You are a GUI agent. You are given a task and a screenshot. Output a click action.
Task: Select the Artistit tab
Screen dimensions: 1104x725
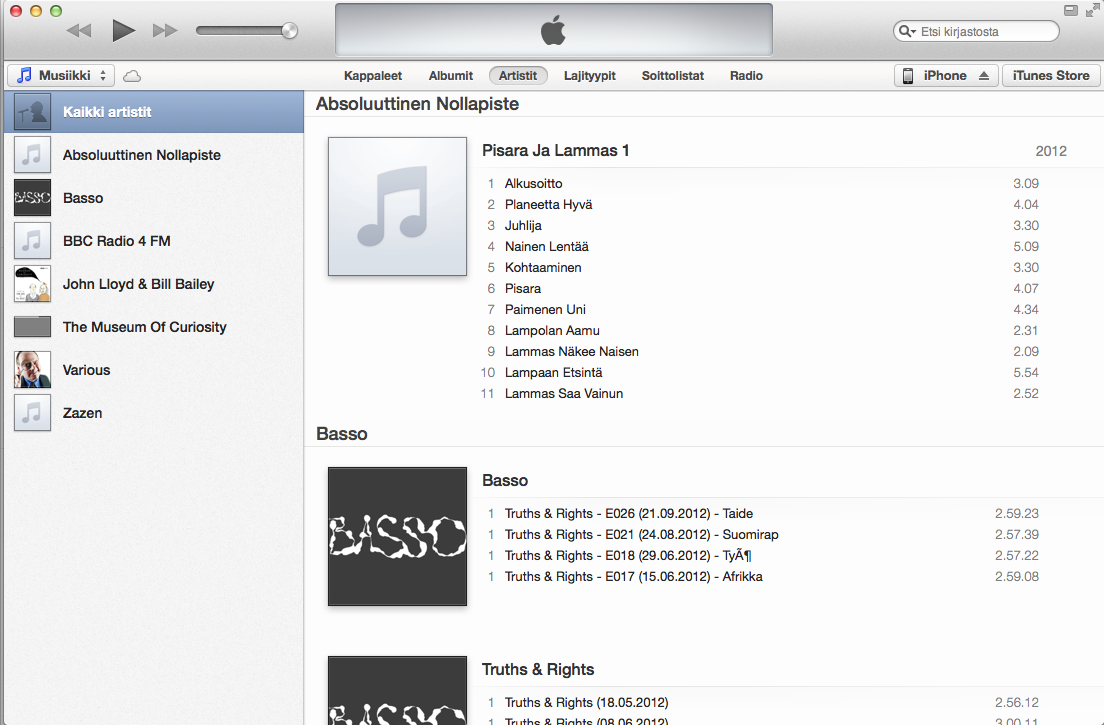[x=518, y=75]
